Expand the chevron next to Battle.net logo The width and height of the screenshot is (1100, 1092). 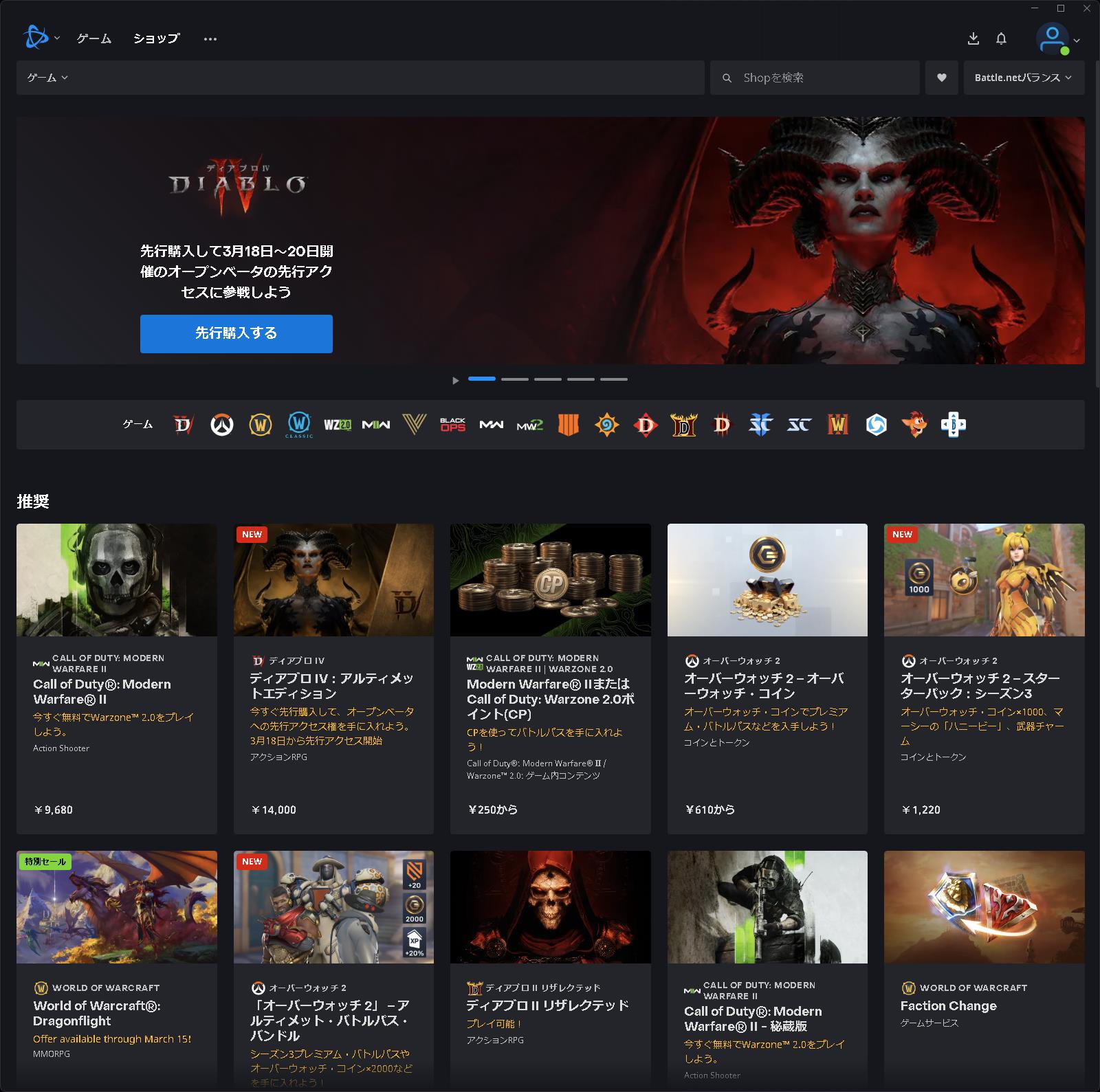[57, 38]
